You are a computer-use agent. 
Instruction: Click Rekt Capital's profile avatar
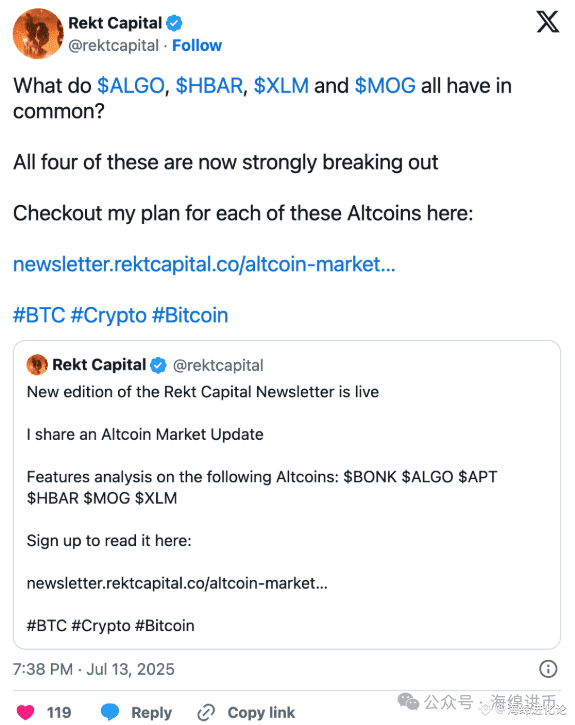(x=38, y=34)
